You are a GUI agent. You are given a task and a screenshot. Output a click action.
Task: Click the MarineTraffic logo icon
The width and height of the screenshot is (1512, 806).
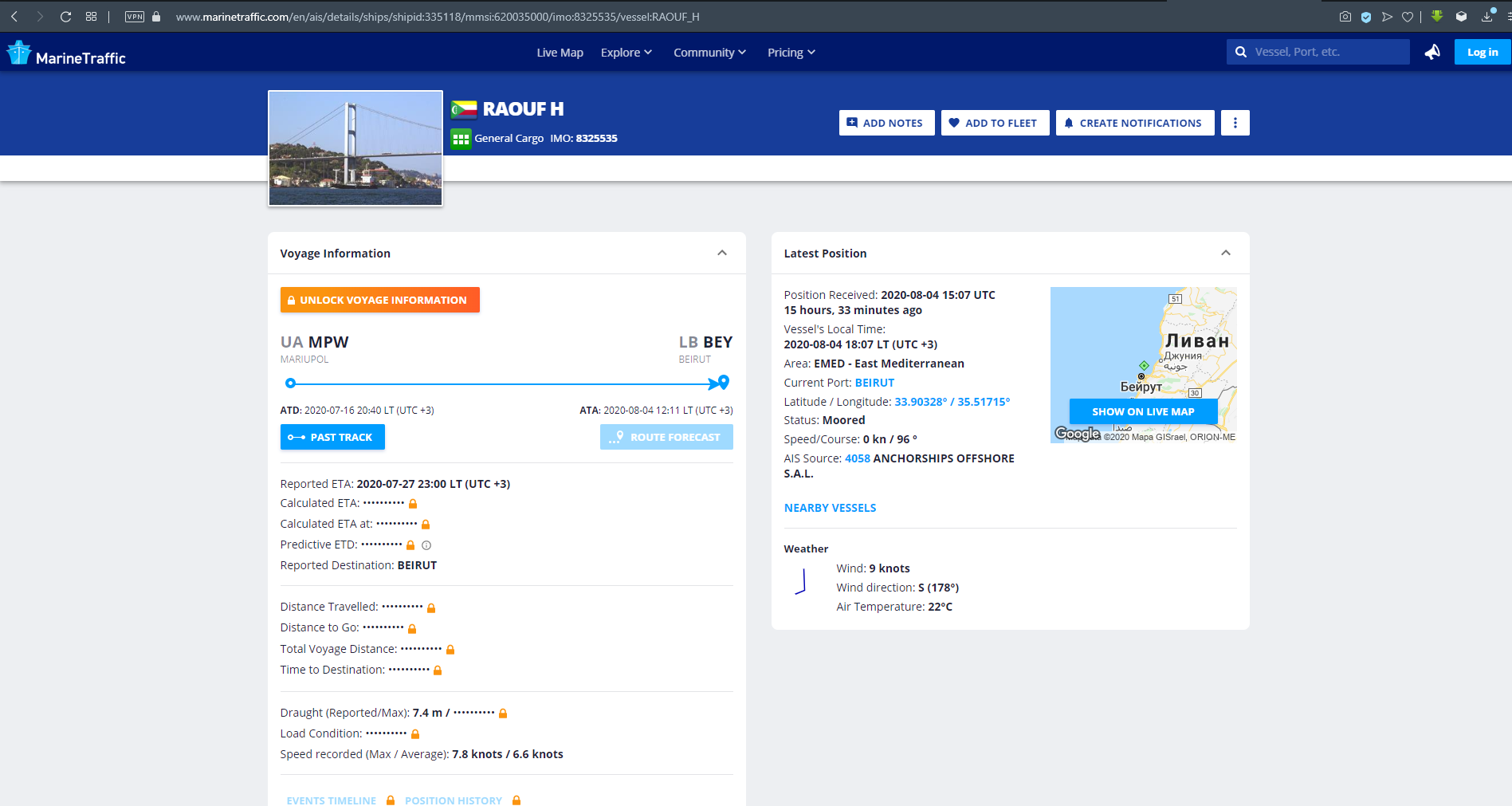(x=19, y=53)
